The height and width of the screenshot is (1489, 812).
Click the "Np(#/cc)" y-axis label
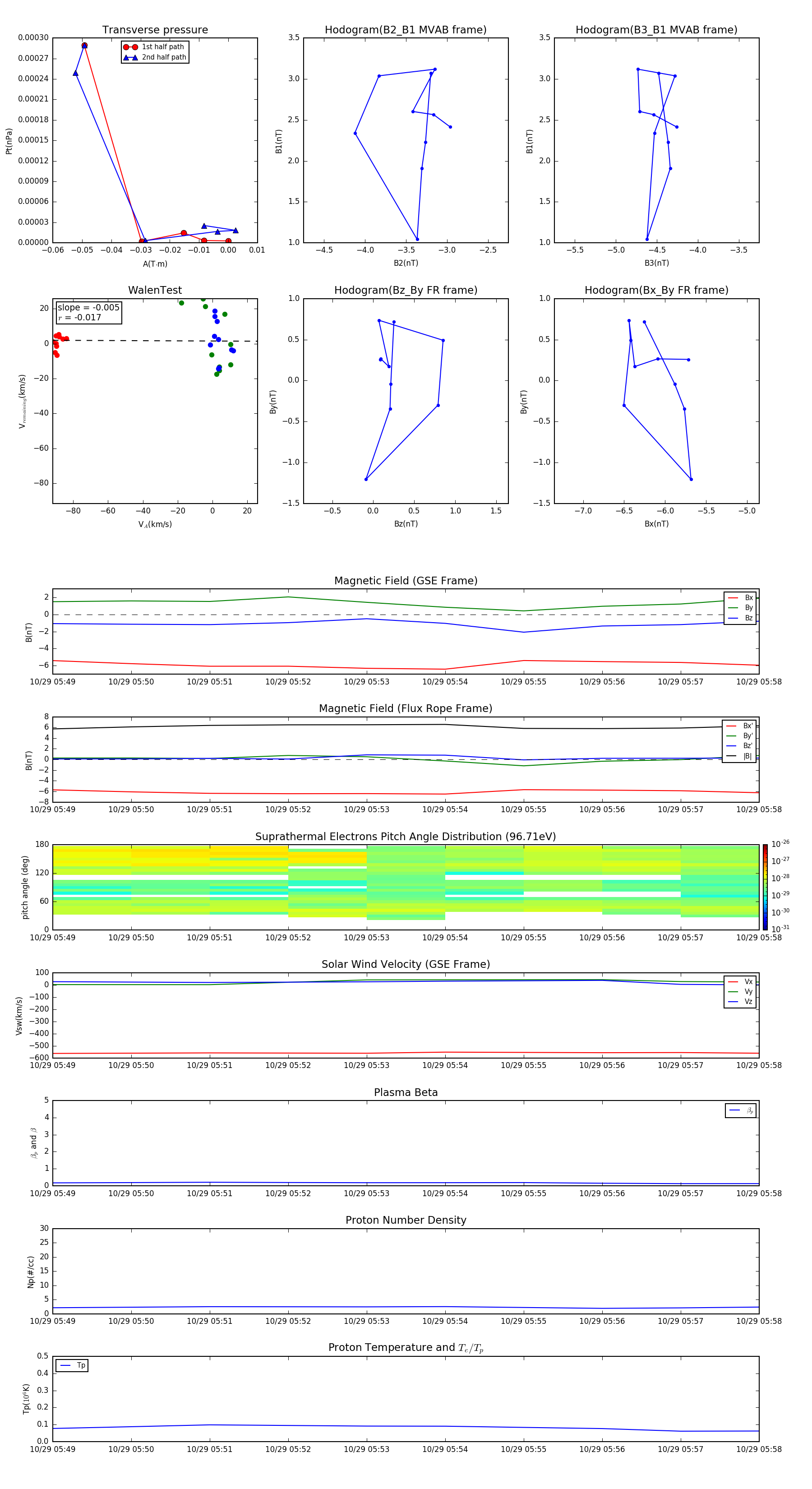[x=31, y=1272]
